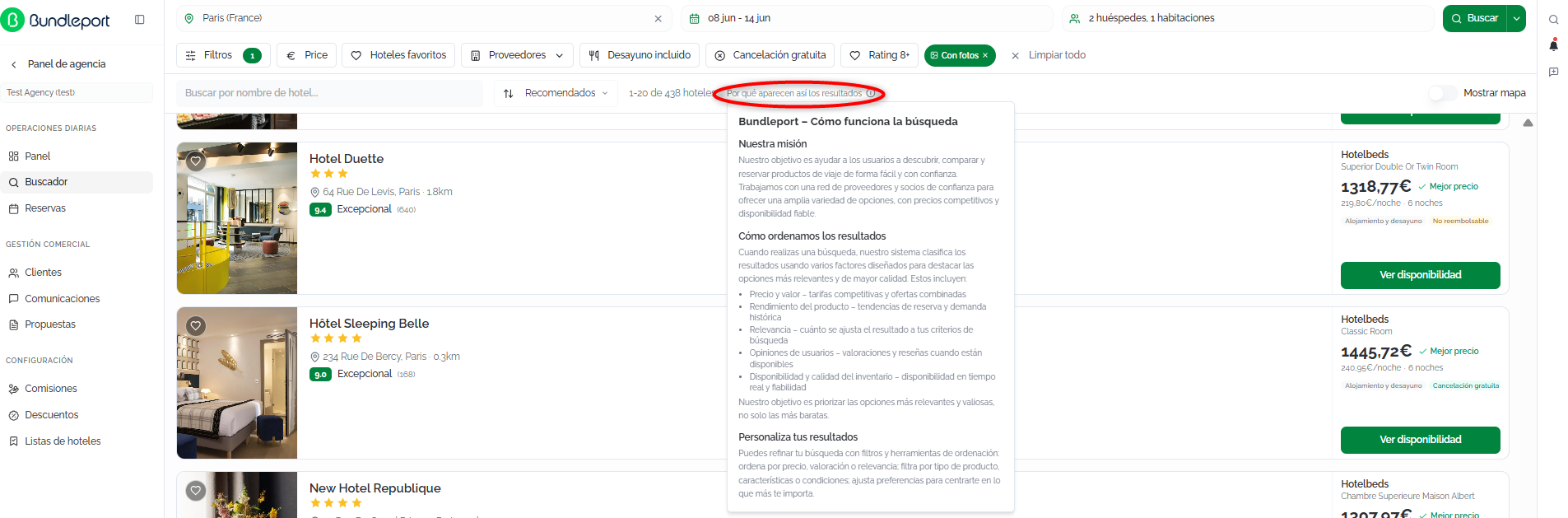The height and width of the screenshot is (518, 1568).
Task: Click Ver disponibilidad for Hôtel Sleeping Belle
Action: (1421, 440)
